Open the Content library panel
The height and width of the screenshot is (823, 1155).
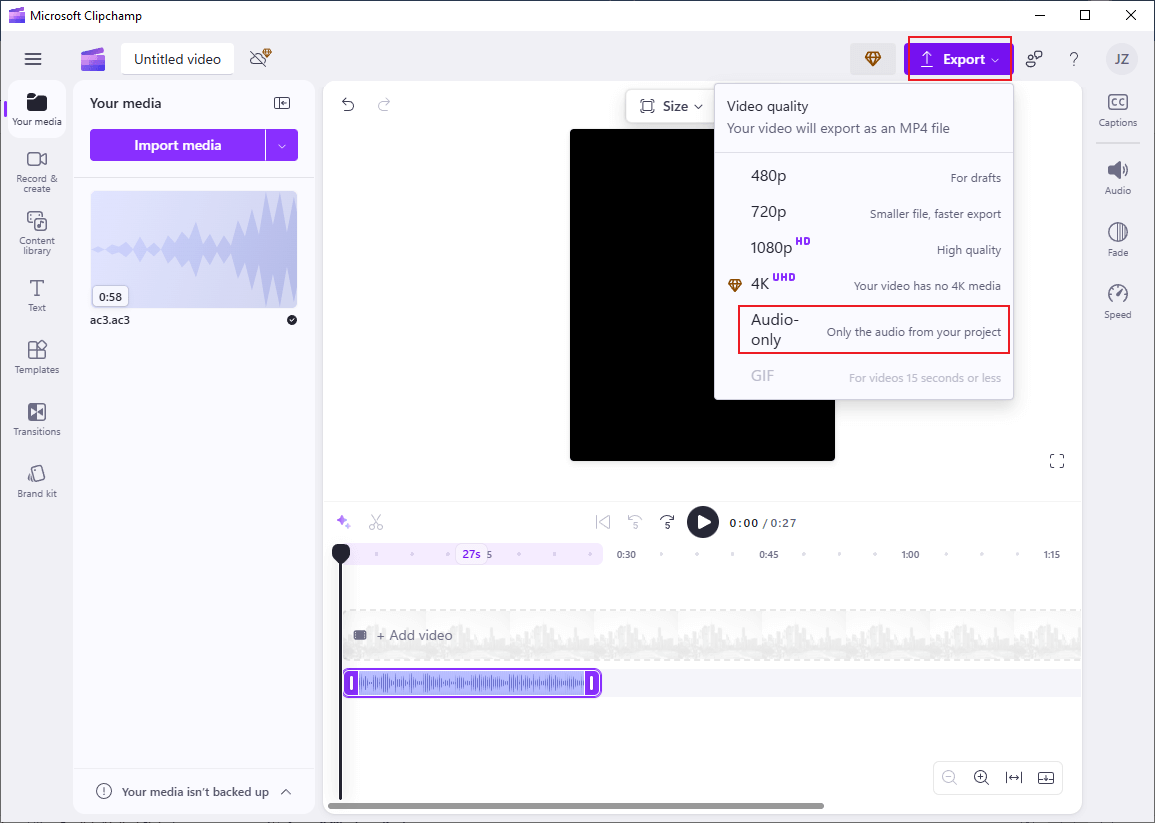[37, 234]
